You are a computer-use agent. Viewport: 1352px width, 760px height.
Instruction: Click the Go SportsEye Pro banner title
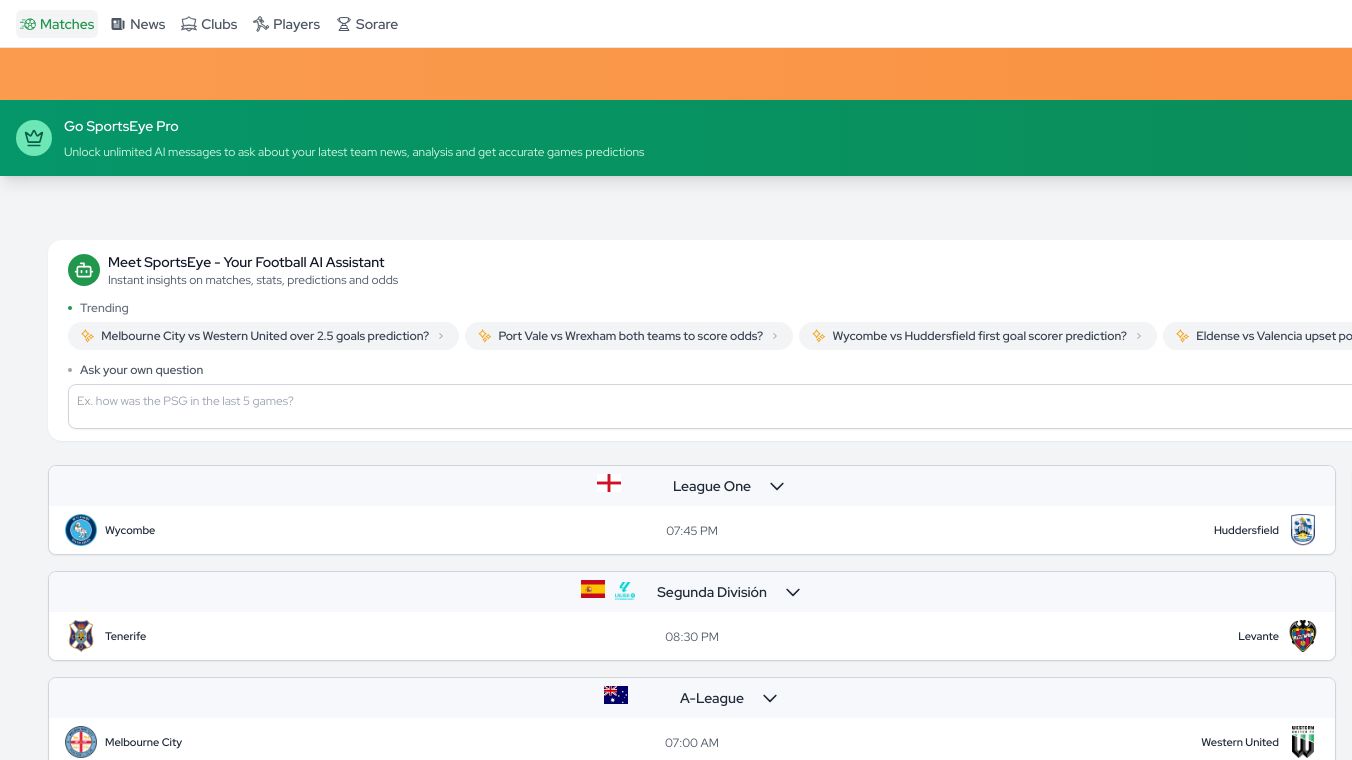[121, 126]
